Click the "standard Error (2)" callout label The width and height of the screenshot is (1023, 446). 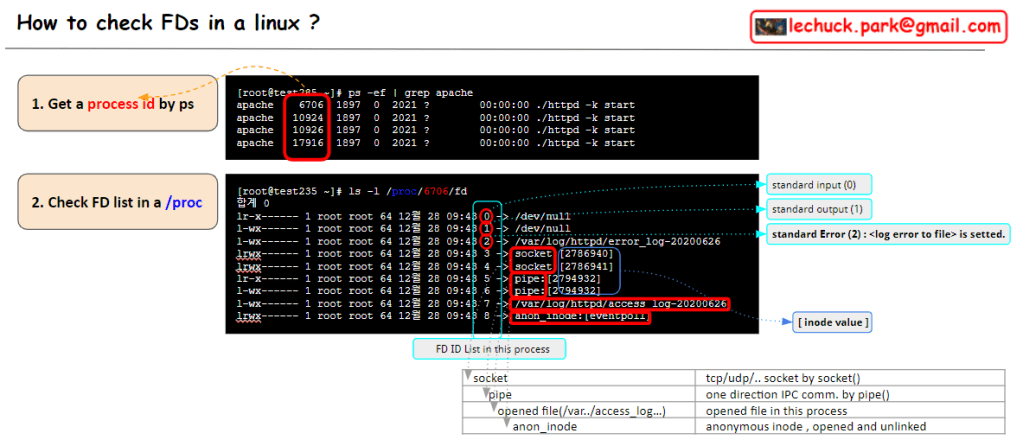[889, 234]
